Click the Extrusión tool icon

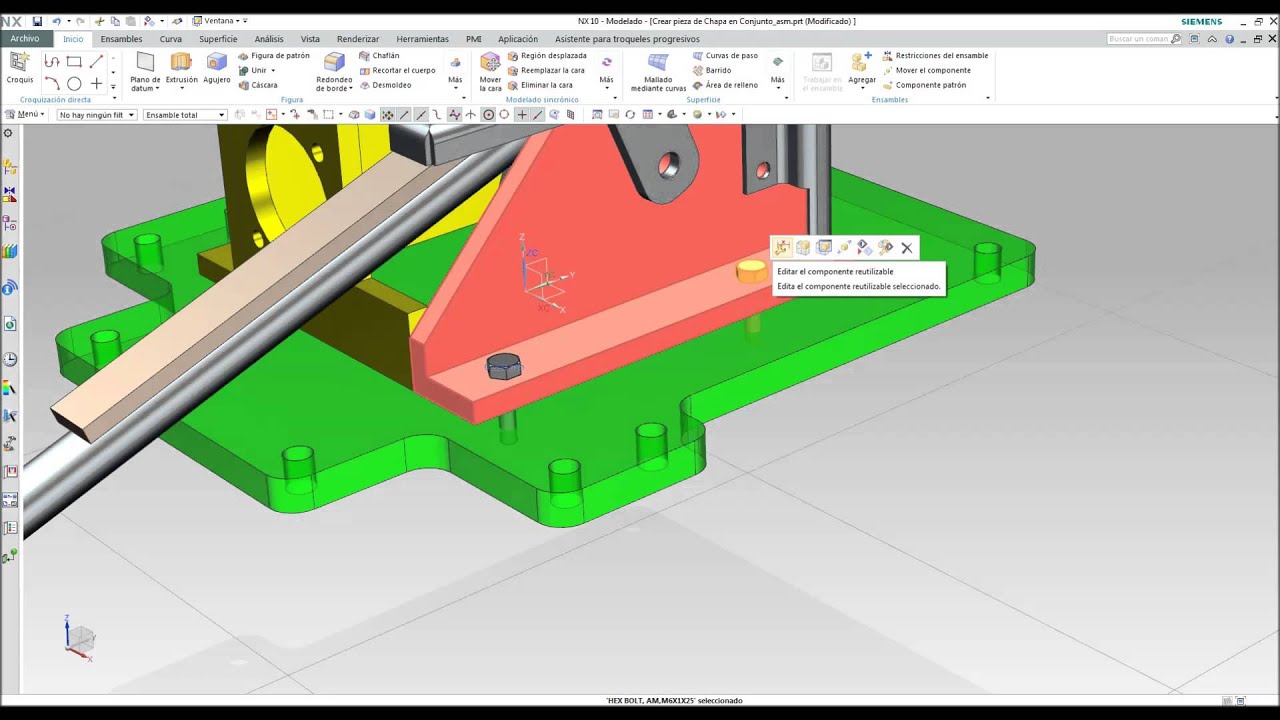click(x=181, y=62)
